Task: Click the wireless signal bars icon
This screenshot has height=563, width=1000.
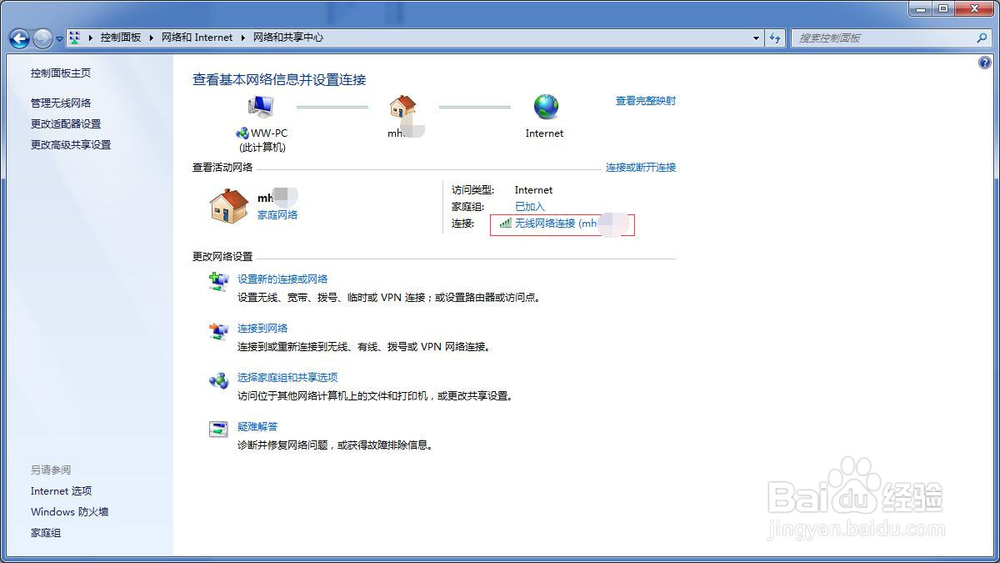Action: pyautogui.click(x=505, y=223)
